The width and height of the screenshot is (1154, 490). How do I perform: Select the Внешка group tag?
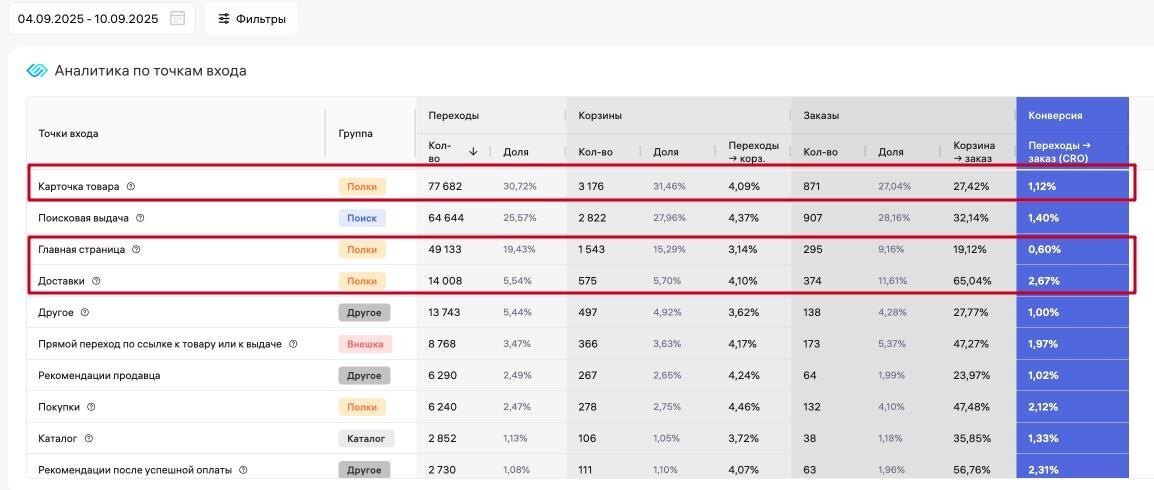[x=365, y=344]
